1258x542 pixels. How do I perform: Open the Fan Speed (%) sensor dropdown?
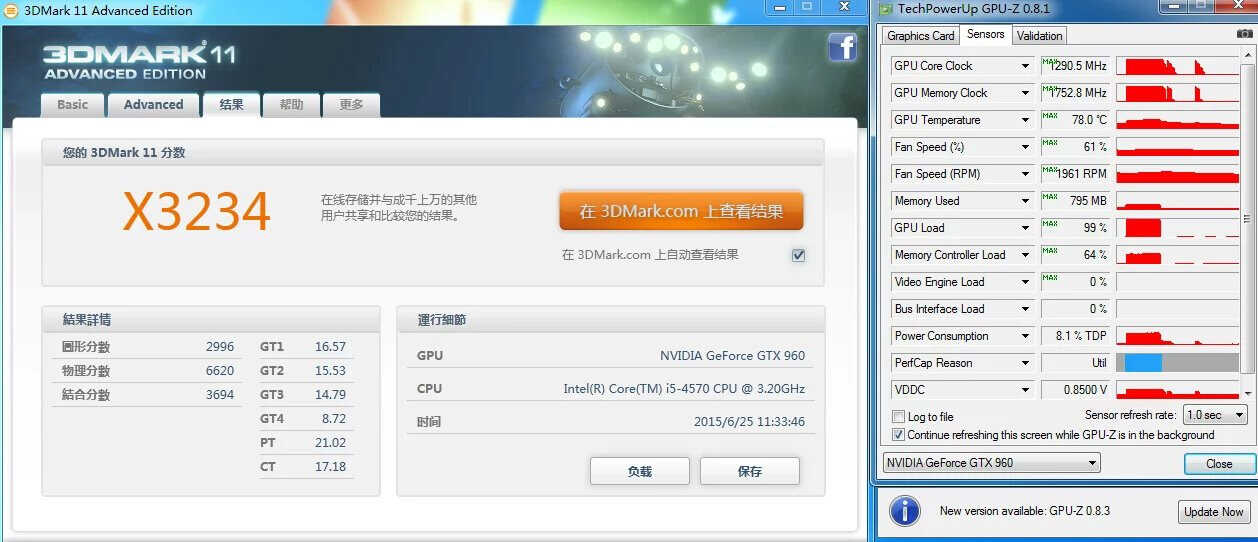click(1025, 147)
